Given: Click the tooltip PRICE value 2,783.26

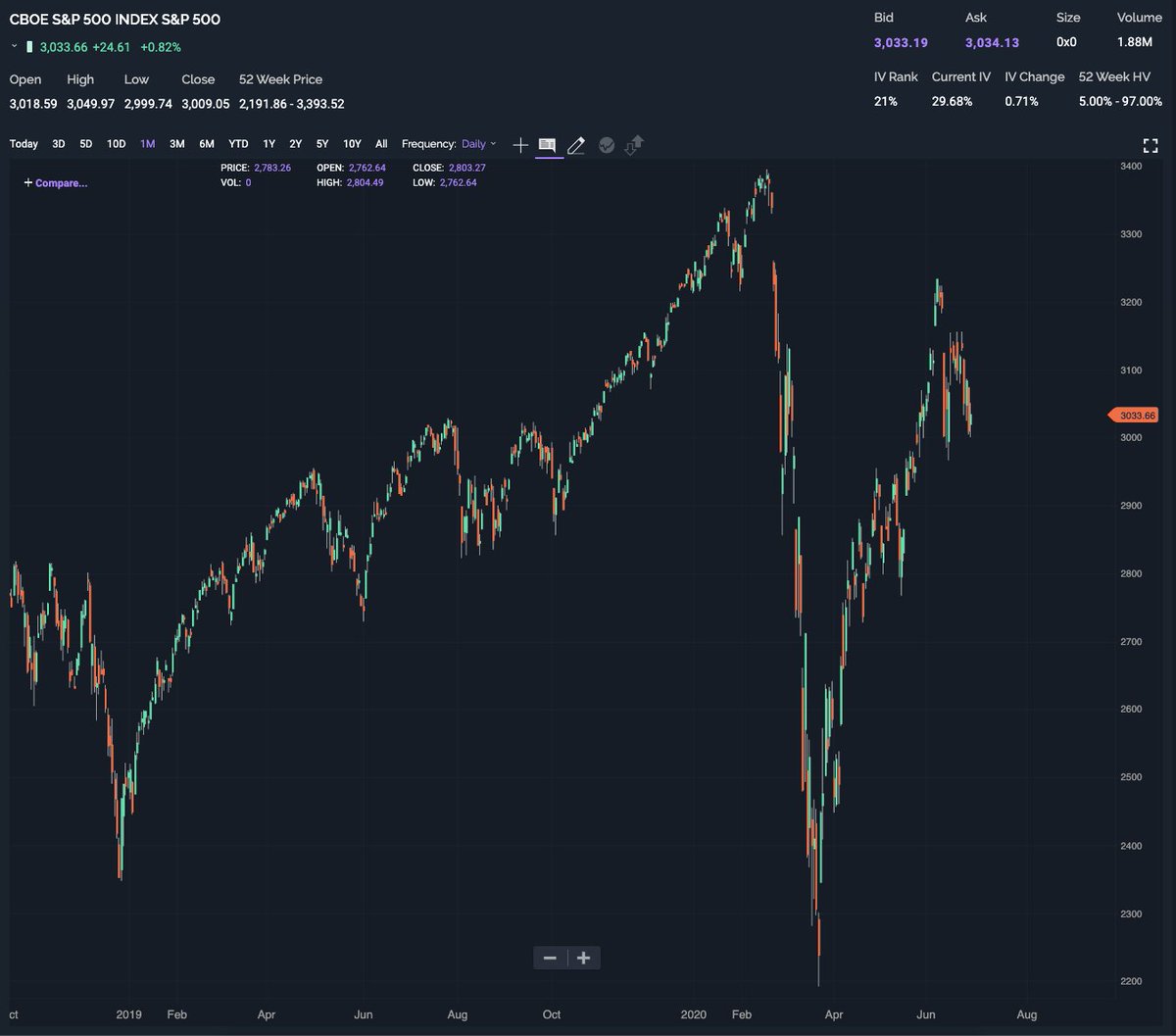Looking at the screenshot, I should pos(271,169).
